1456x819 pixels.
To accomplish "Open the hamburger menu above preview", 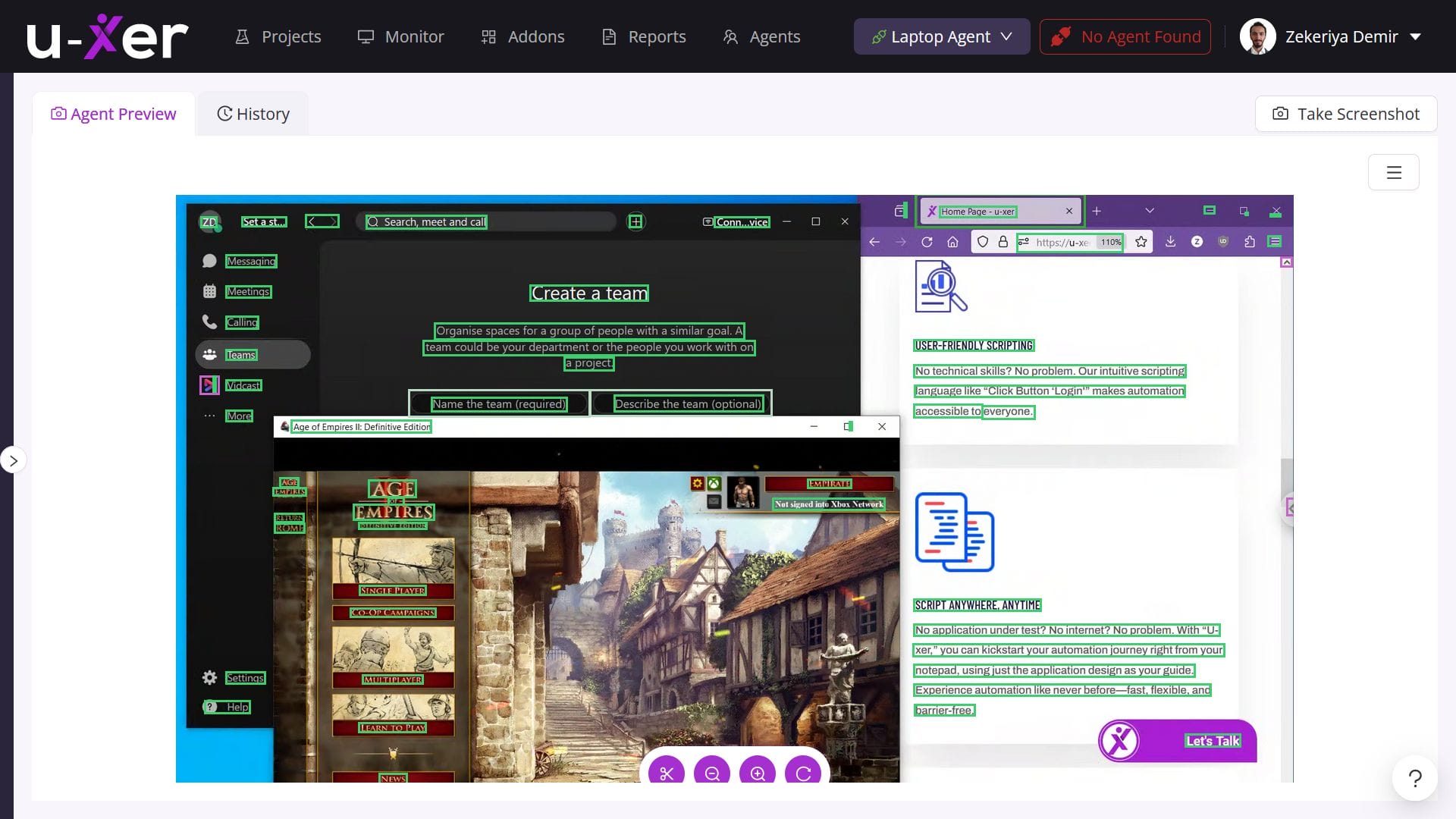I will tap(1393, 173).
